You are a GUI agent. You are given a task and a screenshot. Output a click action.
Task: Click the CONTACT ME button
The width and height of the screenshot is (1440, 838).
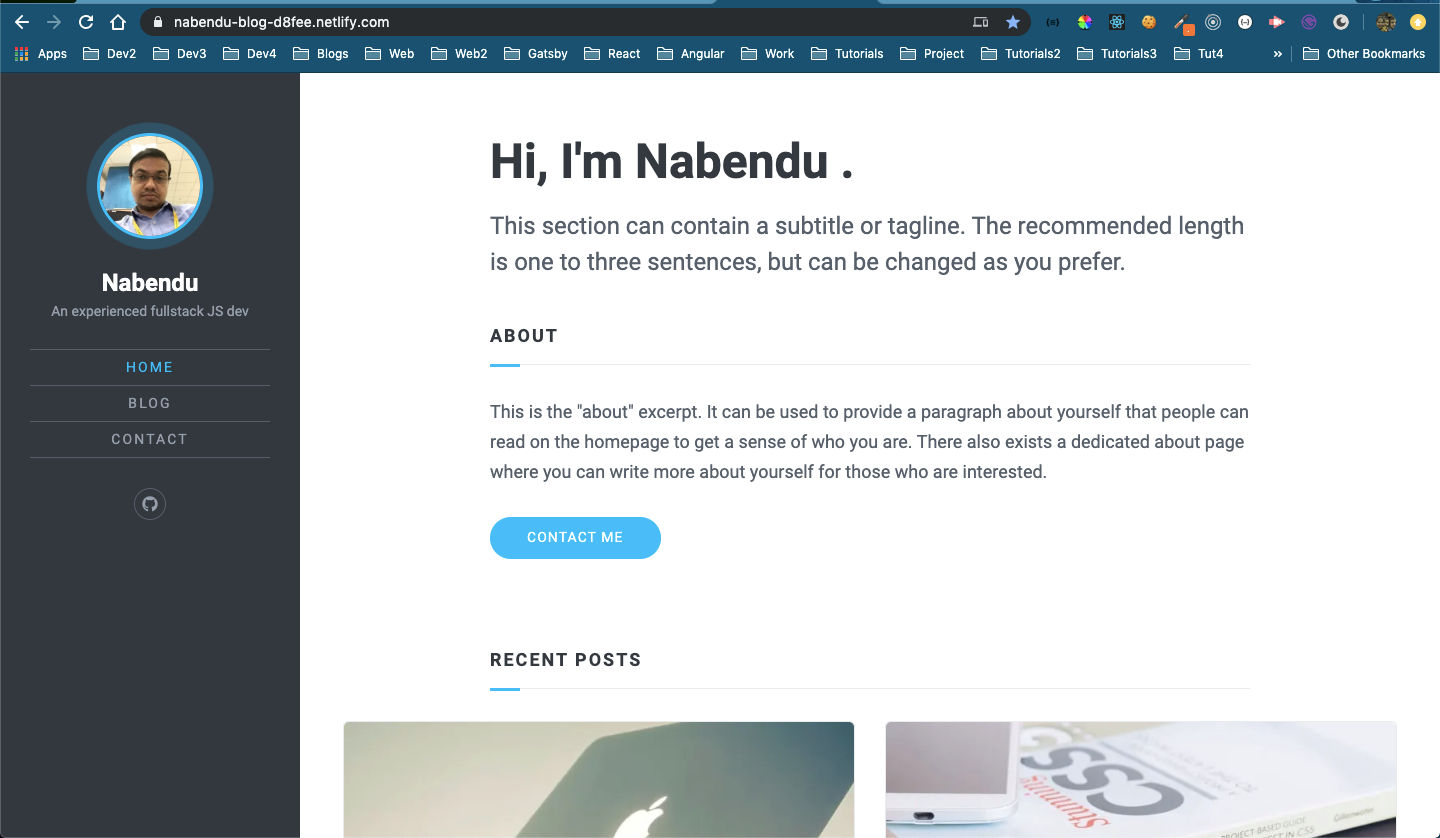tap(575, 538)
